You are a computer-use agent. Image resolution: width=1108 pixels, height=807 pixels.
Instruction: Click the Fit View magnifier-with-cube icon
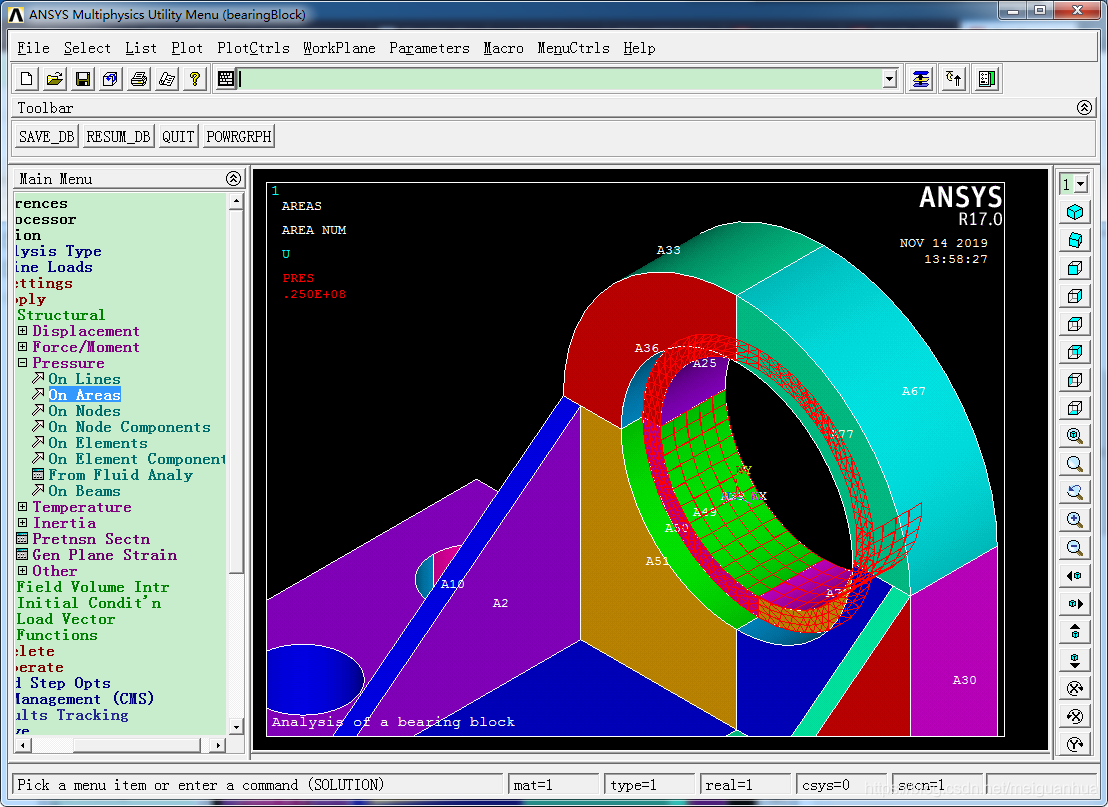[1075, 436]
